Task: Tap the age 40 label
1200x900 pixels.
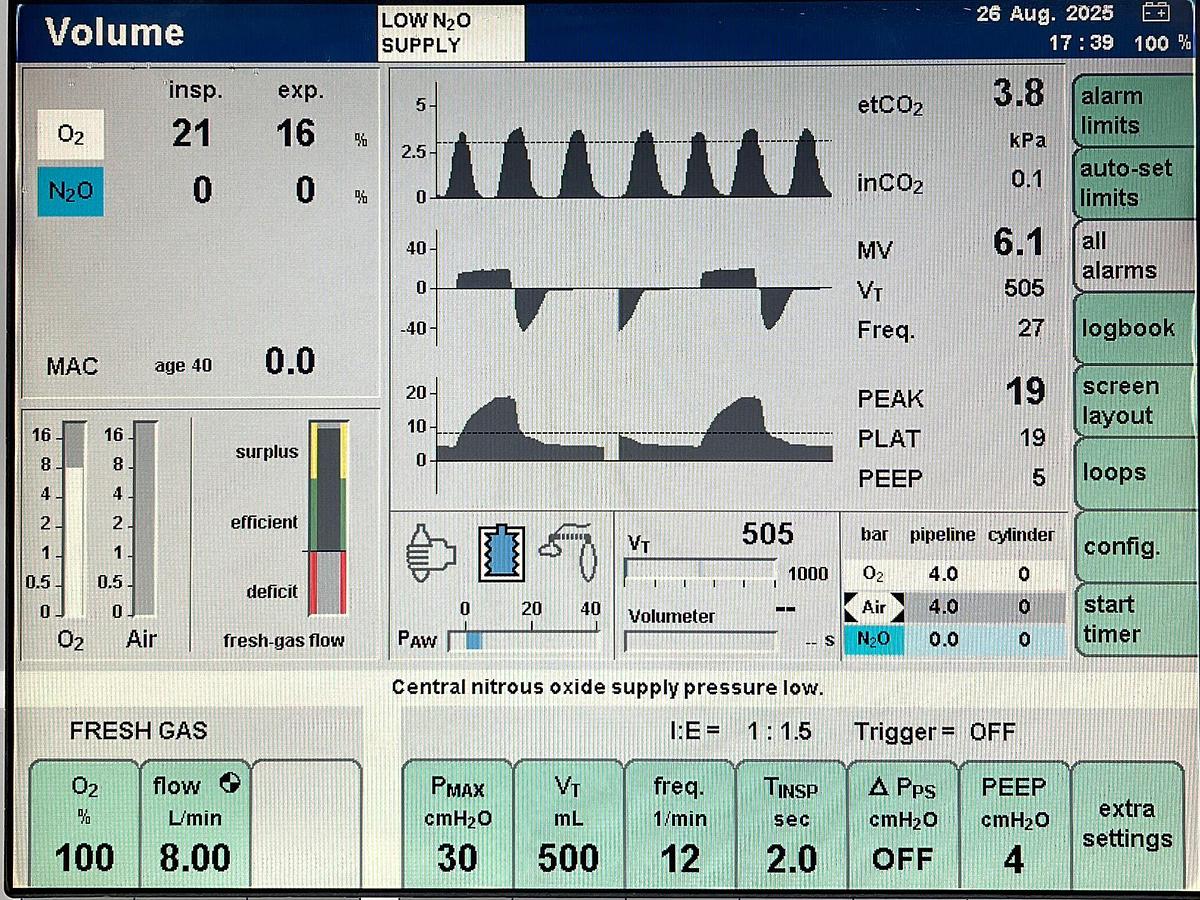Action: (183, 366)
